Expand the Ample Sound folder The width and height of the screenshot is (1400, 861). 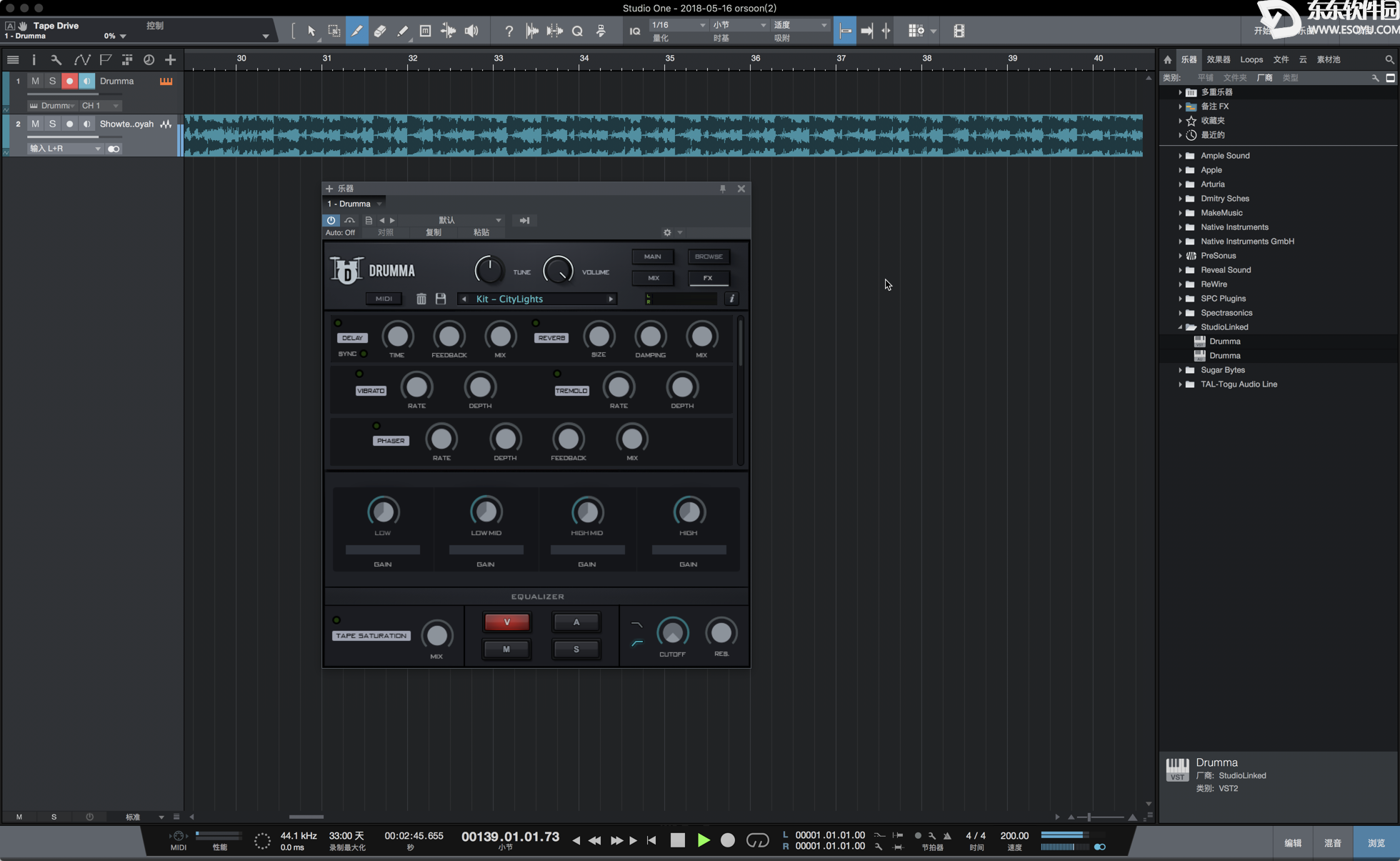coord(1180,155)
